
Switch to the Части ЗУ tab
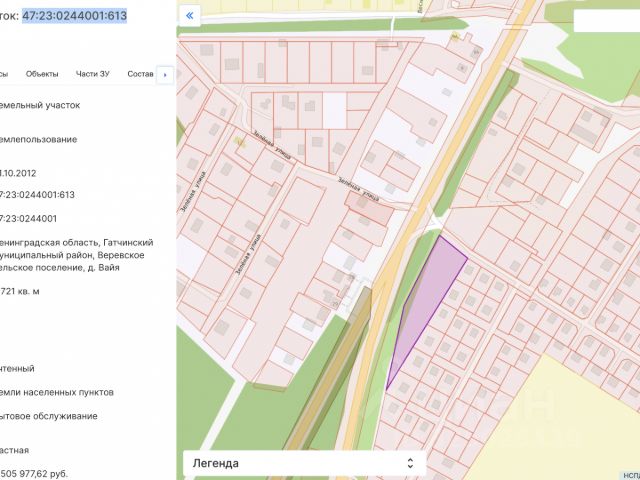click(93, 74)
